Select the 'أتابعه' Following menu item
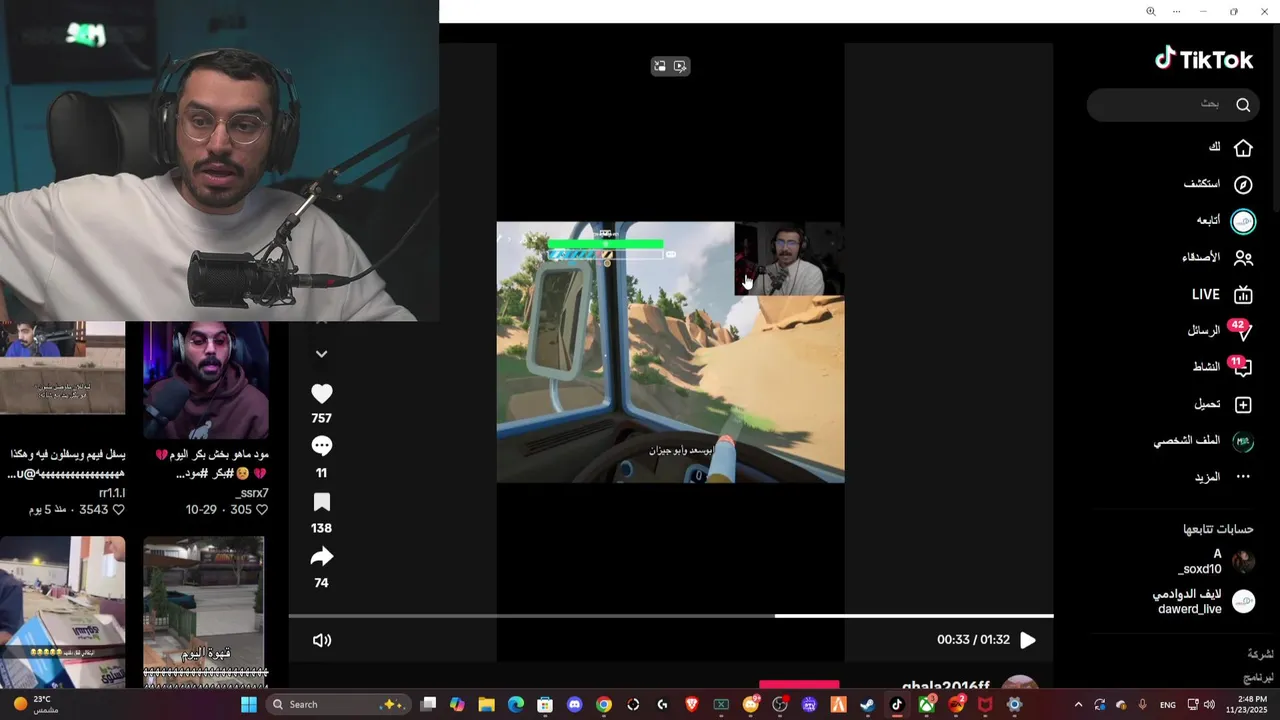This screenshot has width=1280, height=720. pos(1208,220)
